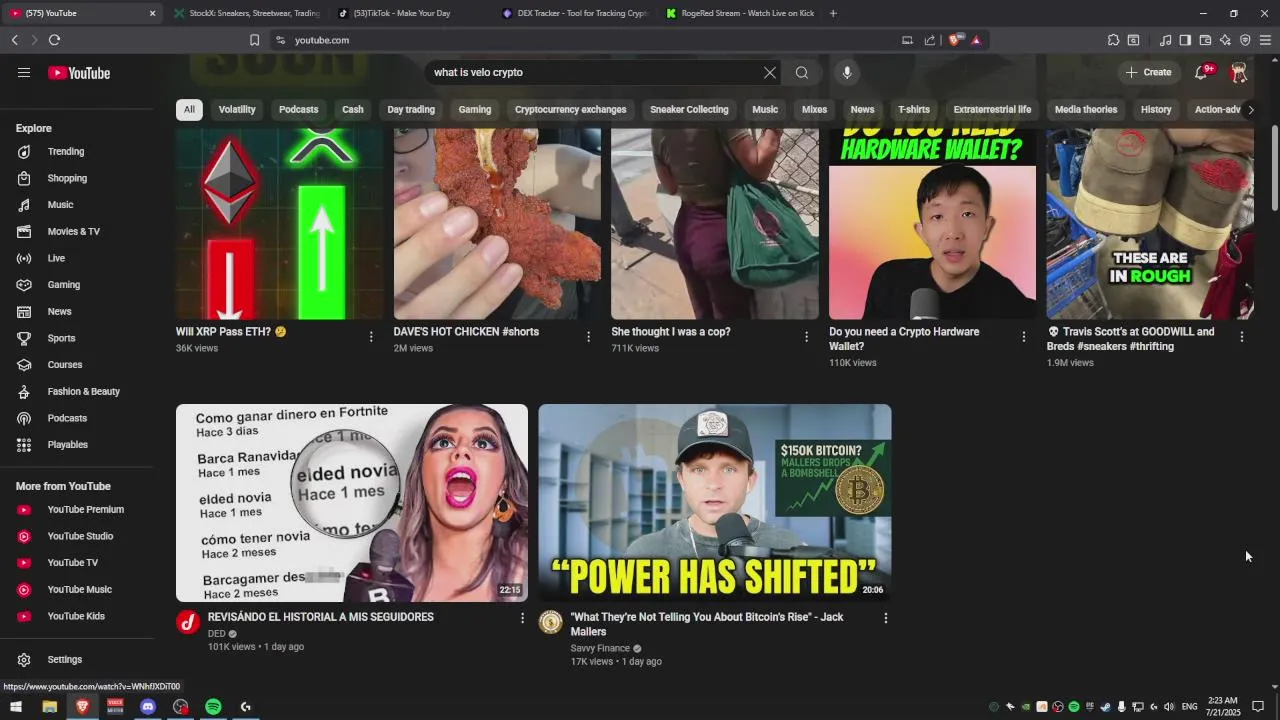
Task: Go to Music in the Explore list
Action: [x=60, y=204]
